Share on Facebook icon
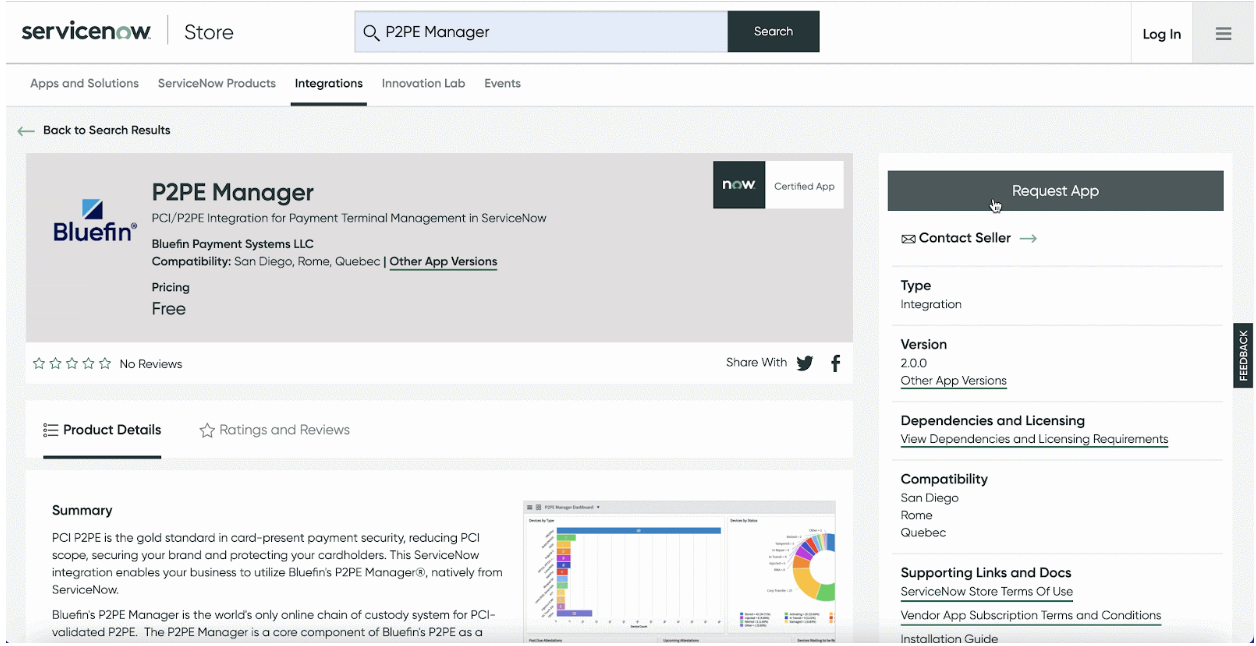The width and height of the screenshot is (1256, 646). point(835,363)
